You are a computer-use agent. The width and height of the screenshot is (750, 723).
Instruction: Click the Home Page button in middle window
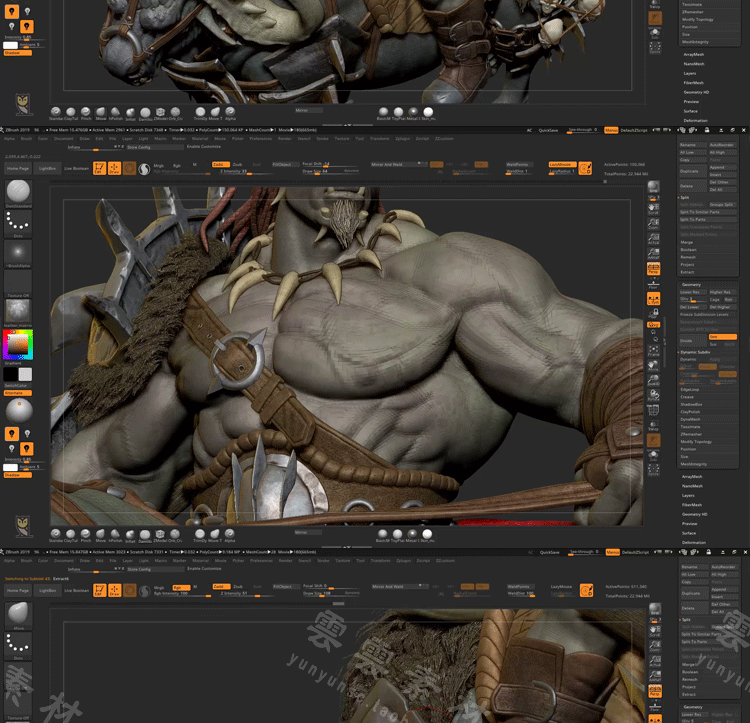tap(18, 168)
